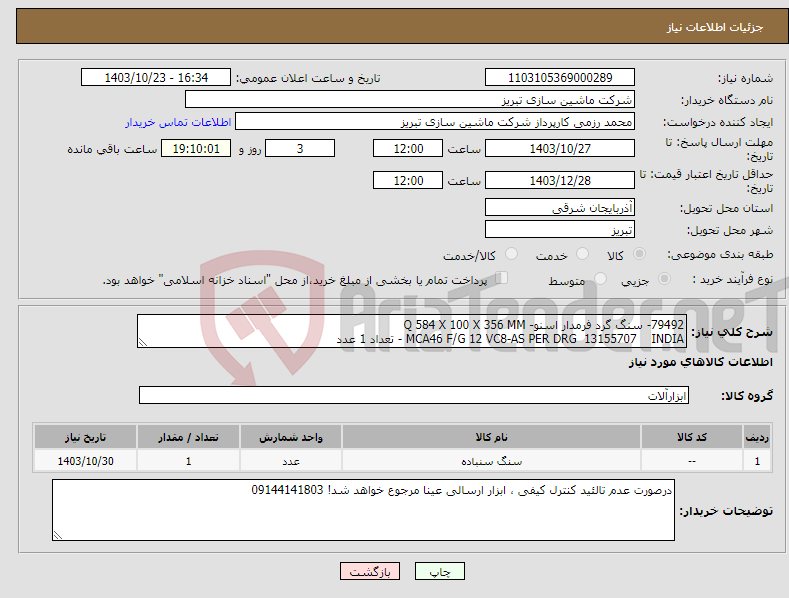Click the نام کالا column header
789x598 pixels.
point(491,437)
